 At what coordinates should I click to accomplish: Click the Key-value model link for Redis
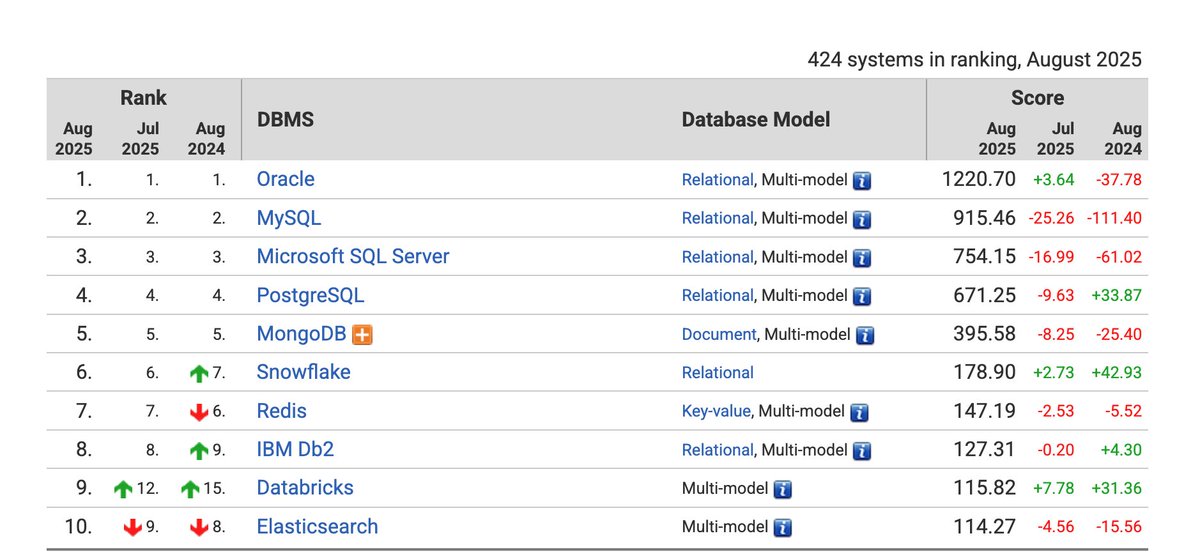716,411
